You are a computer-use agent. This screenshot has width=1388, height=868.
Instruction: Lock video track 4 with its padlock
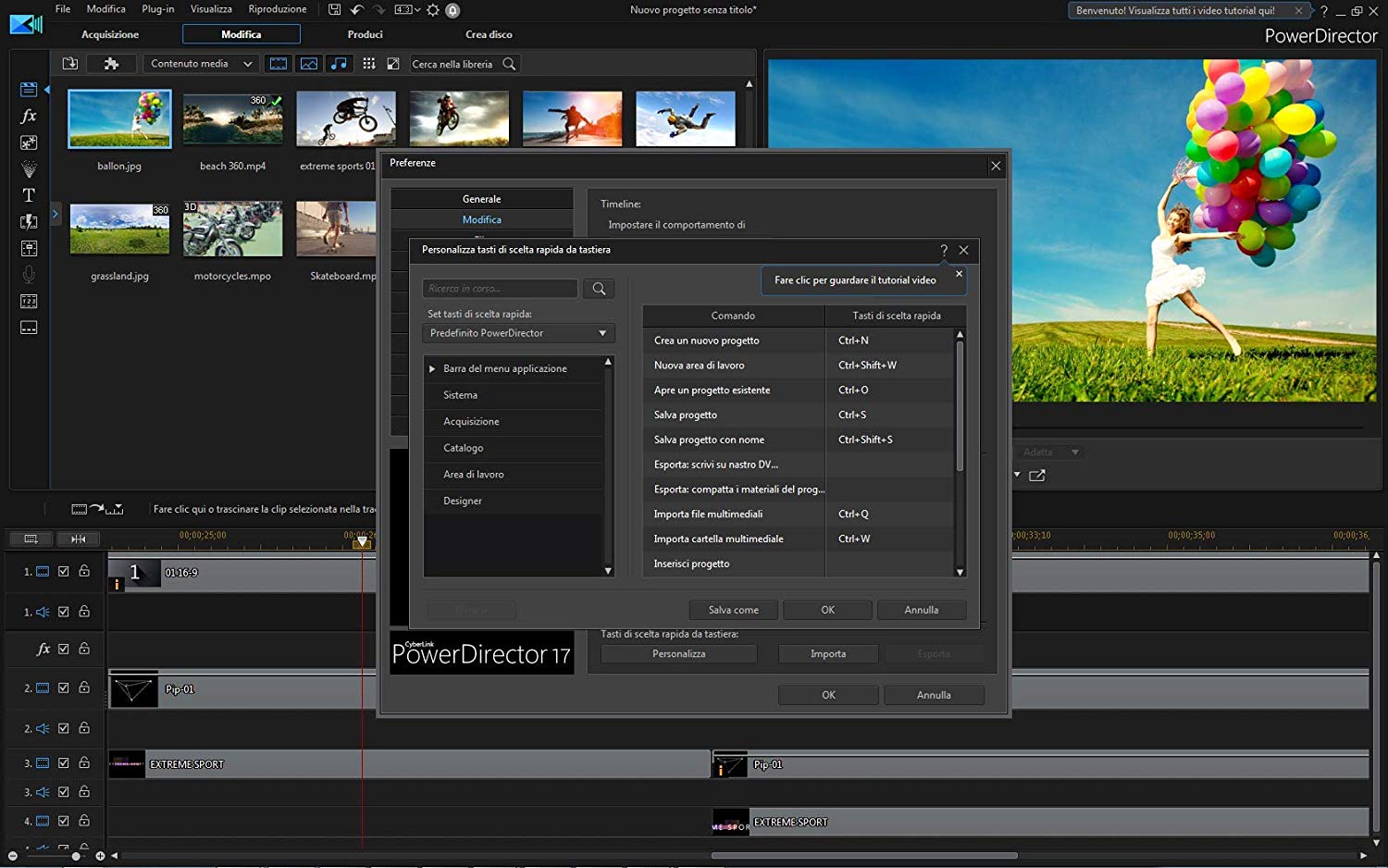[84, 820]
